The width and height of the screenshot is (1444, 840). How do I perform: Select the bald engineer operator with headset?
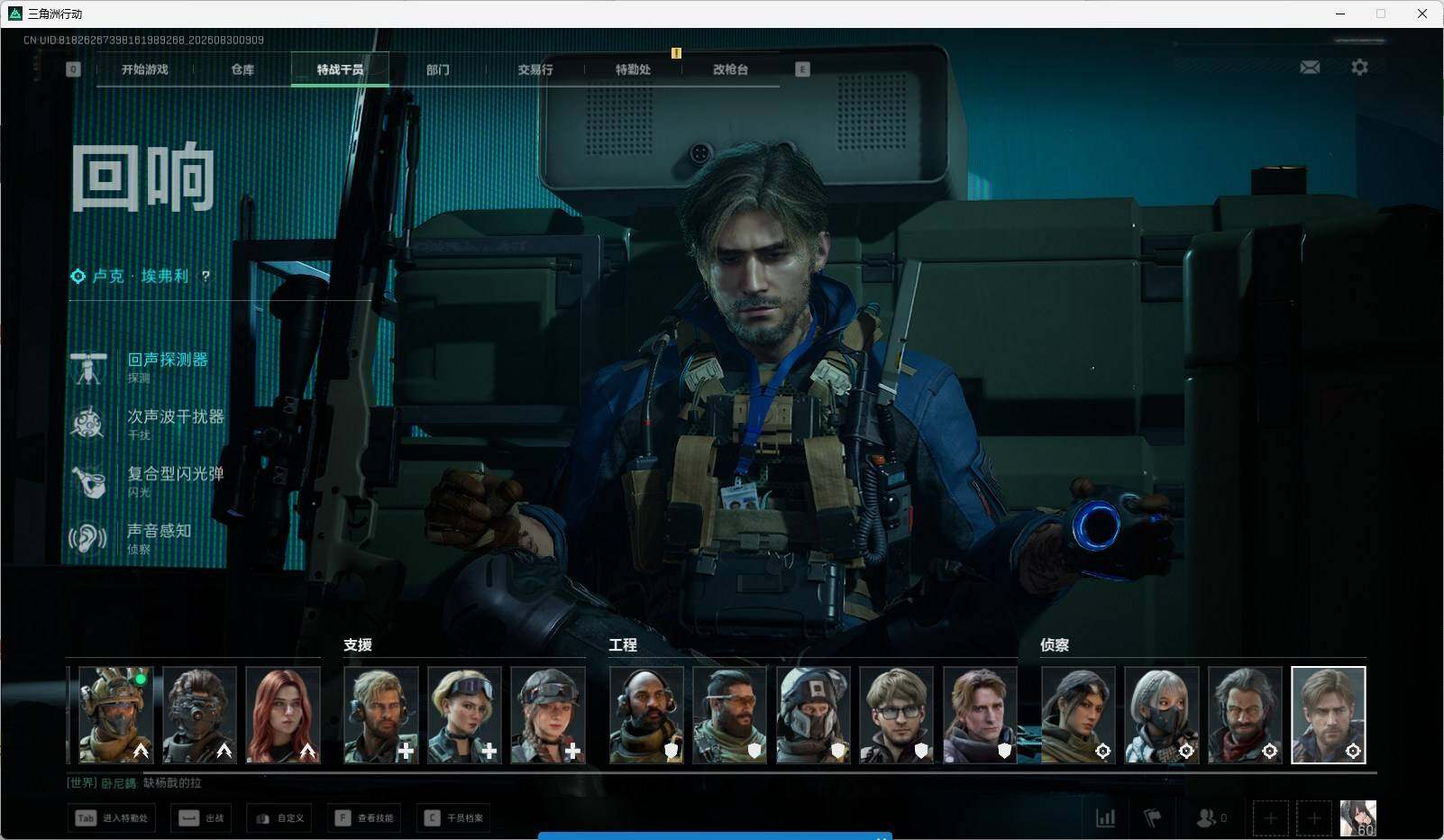[646, 716]
